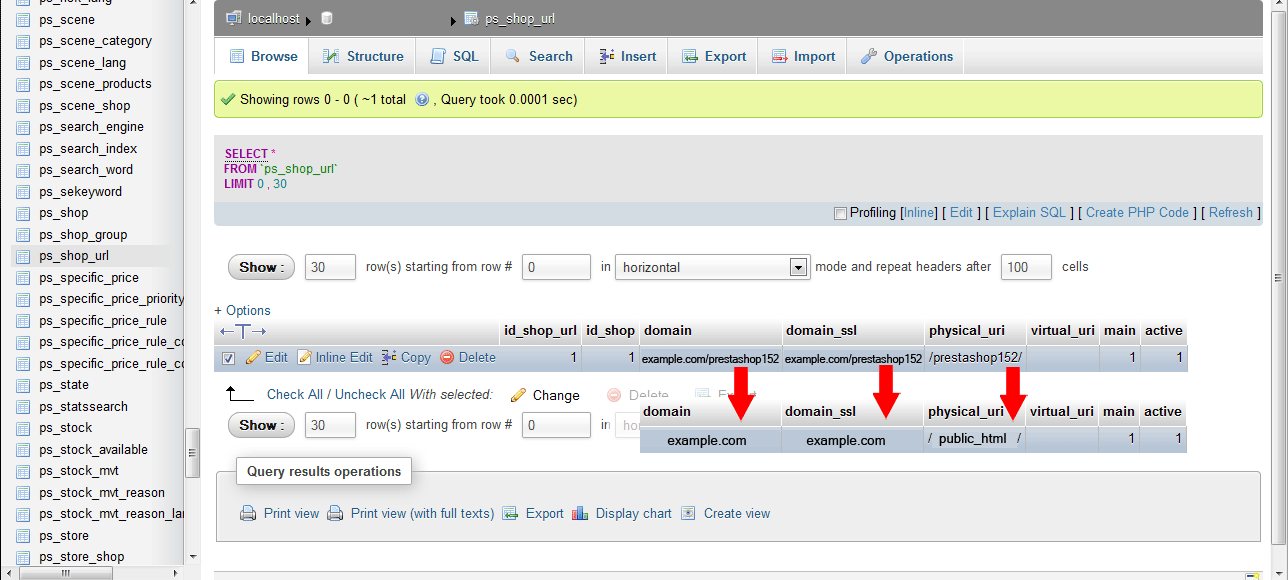Click the query help info icon

point(422,100)
